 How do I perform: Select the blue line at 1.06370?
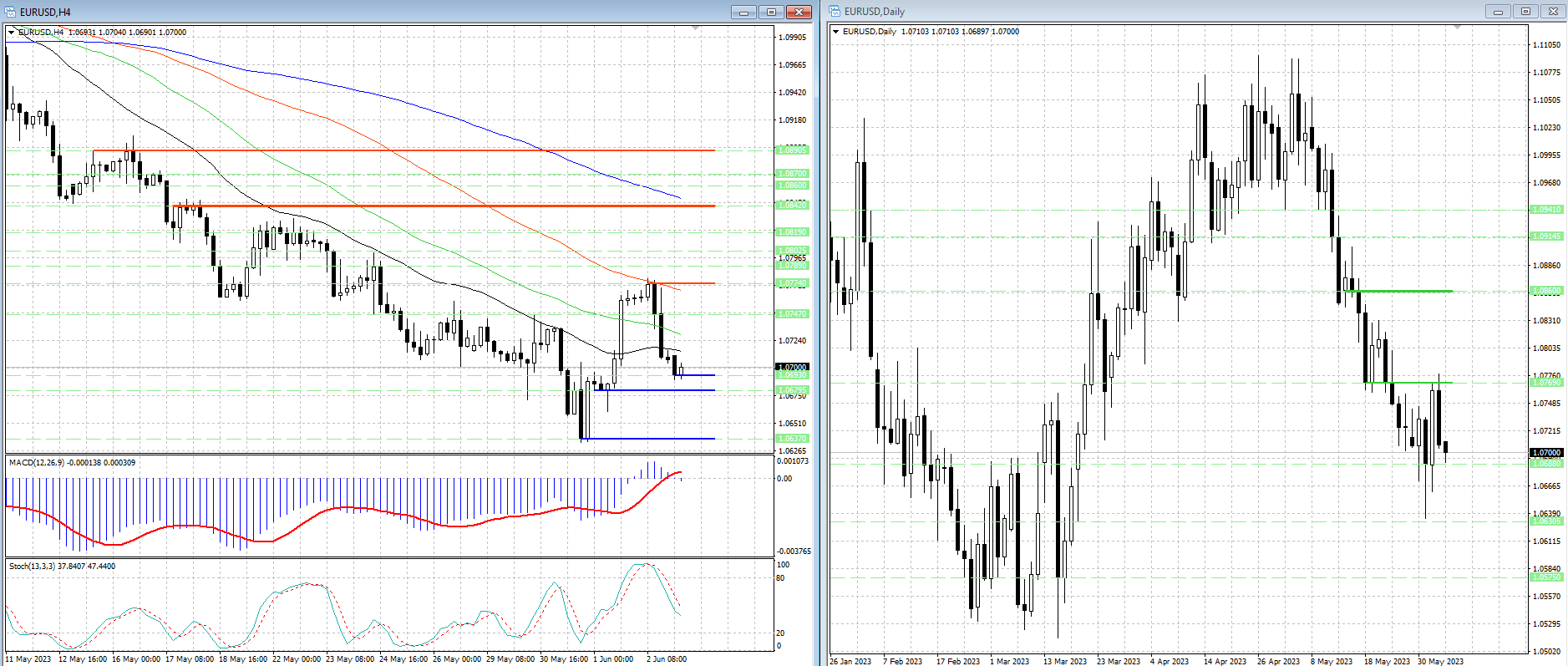pos(647,439)
